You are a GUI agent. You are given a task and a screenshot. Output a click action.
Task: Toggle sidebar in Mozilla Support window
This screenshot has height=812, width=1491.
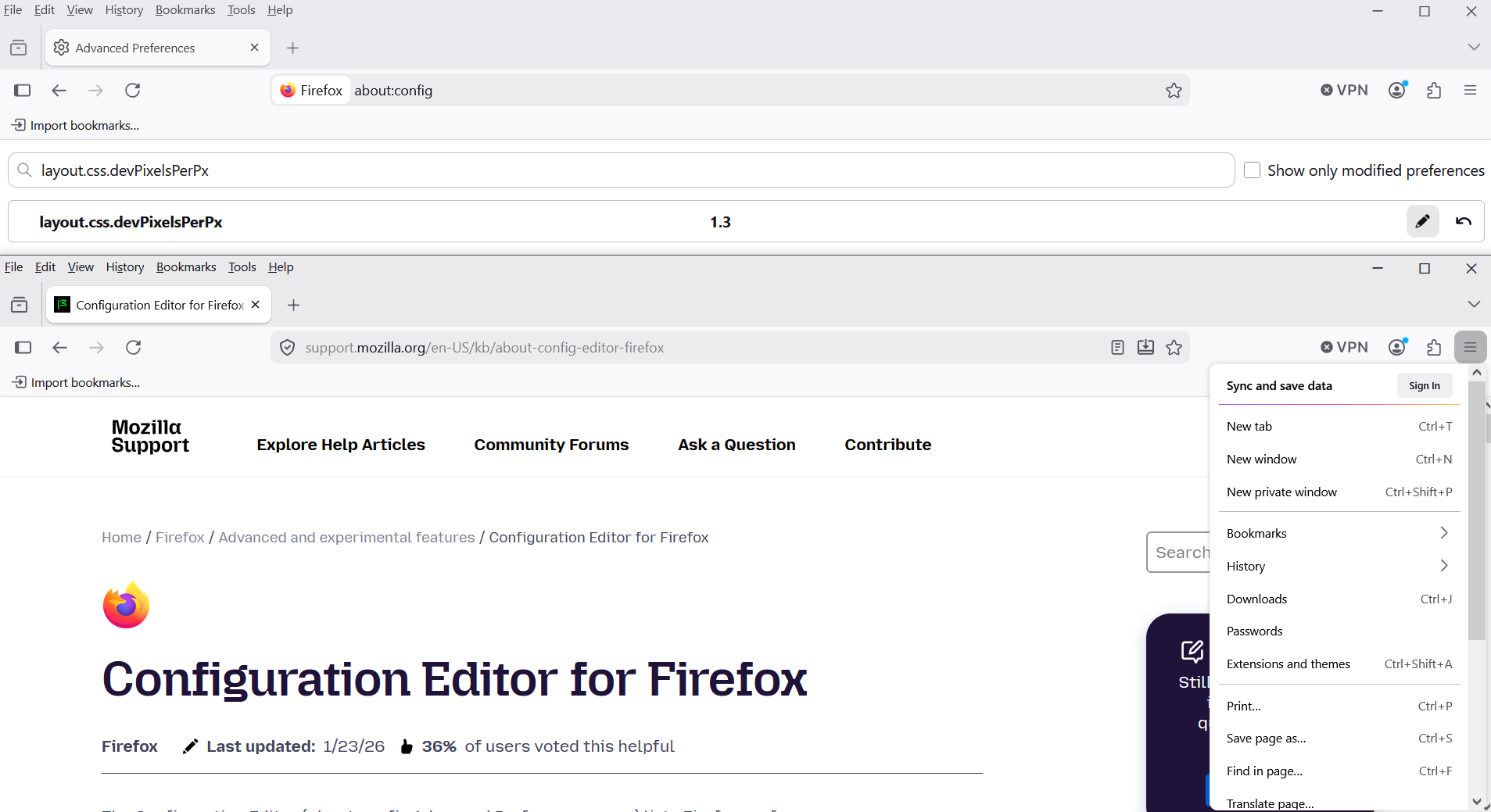pyautogui.click(x=23, y=348)
